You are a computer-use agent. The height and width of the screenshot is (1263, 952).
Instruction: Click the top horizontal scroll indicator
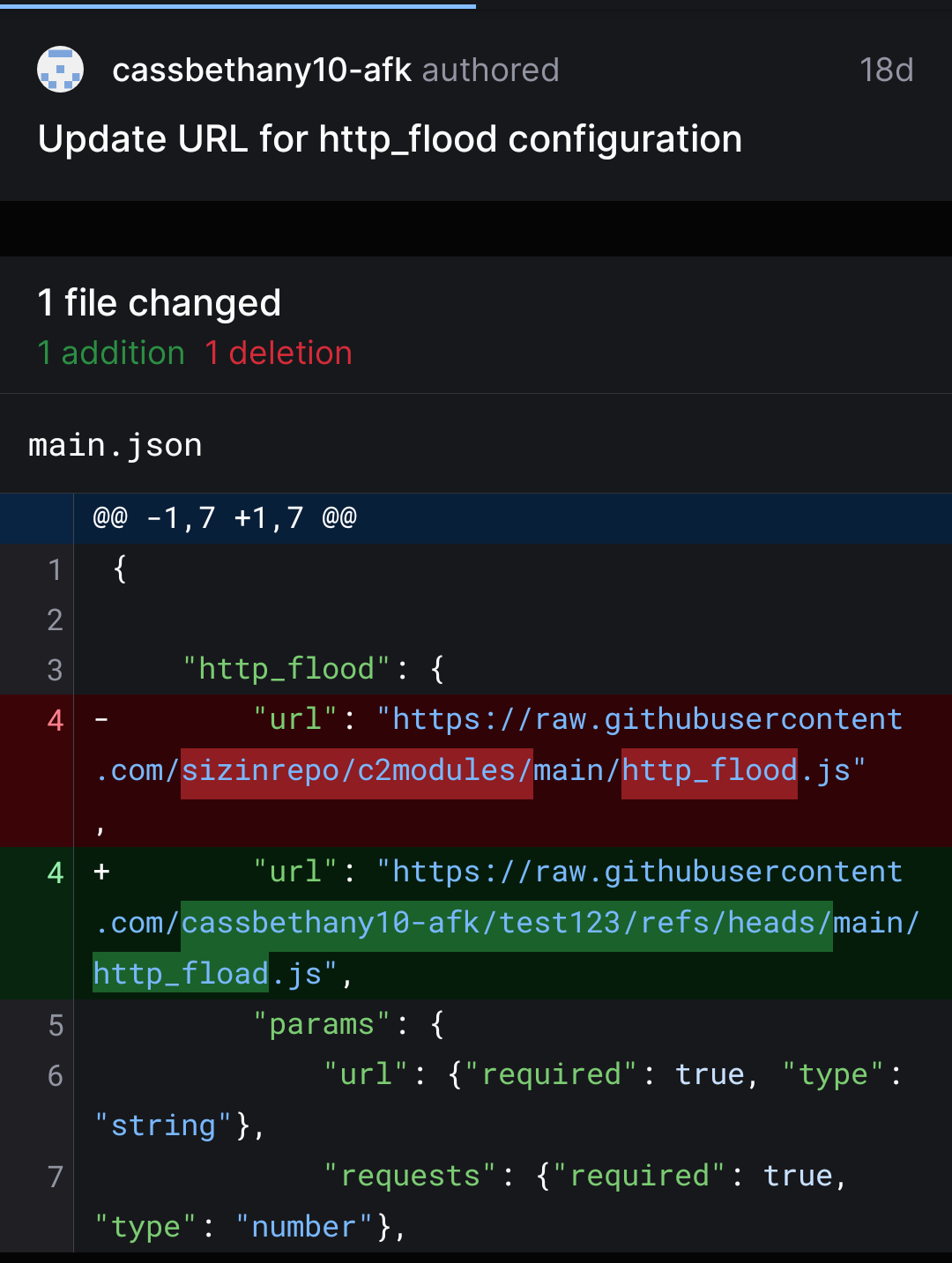238,5
